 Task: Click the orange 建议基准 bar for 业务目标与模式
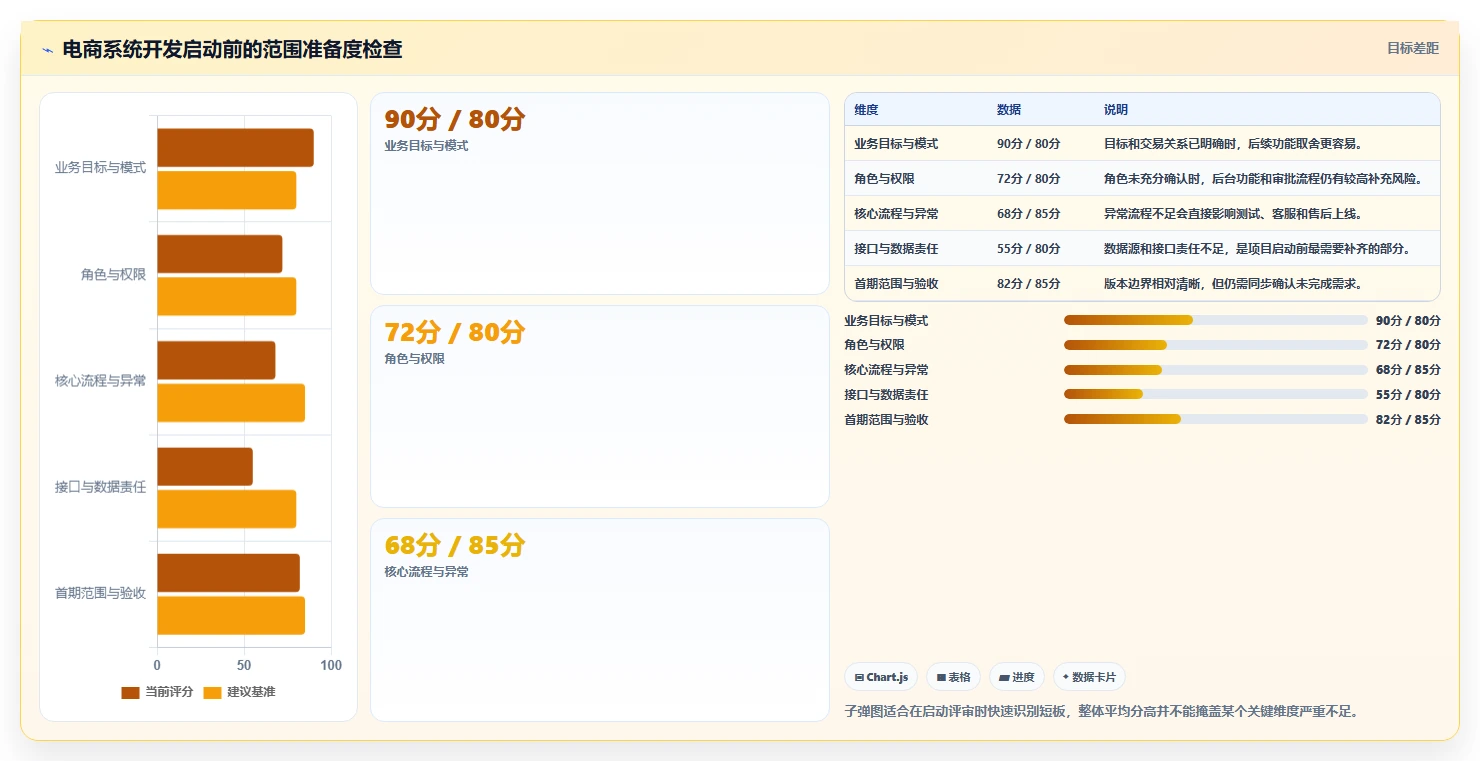pyautogui.click(x=227, y=190)
